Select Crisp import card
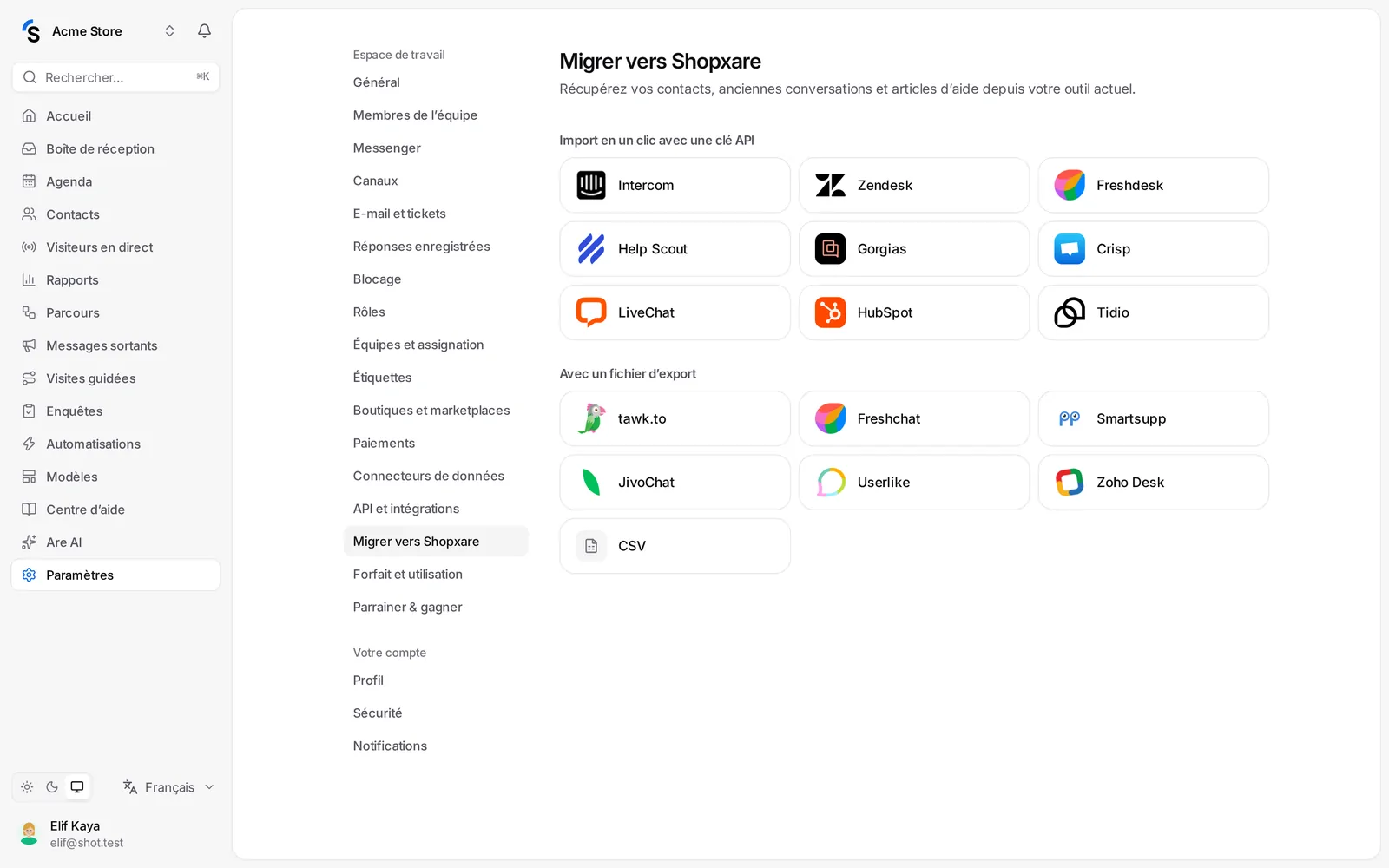This screenshot has width=1389, height=868. pos(1153,249)
